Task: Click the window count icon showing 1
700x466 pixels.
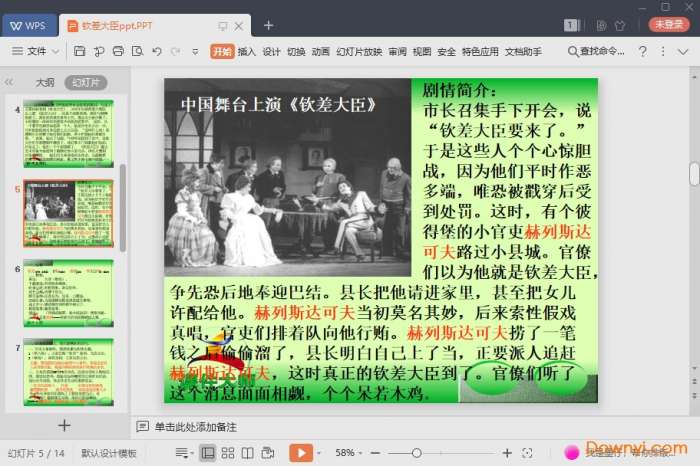Action: (571, 25)
